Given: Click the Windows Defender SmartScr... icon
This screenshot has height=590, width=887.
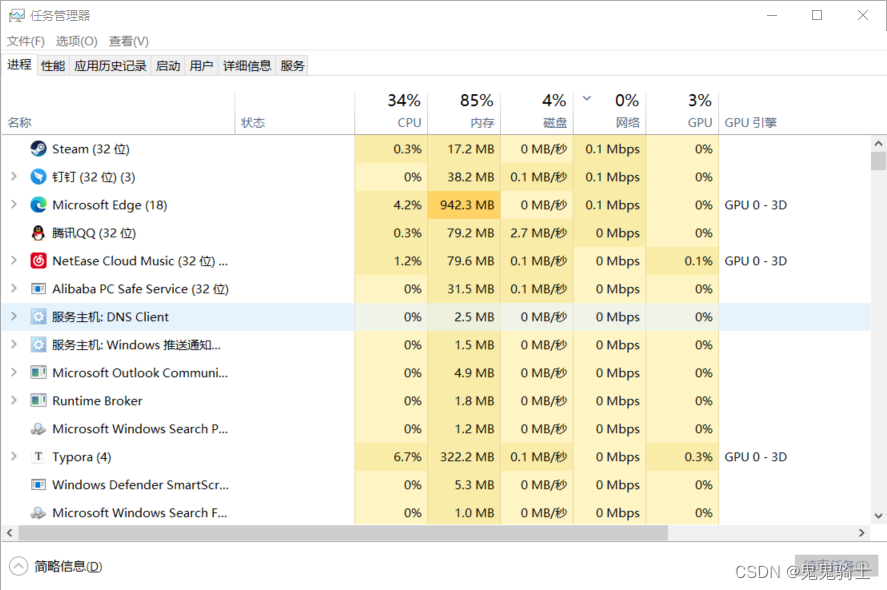Looking at the screenshot, I should (38, 485).
